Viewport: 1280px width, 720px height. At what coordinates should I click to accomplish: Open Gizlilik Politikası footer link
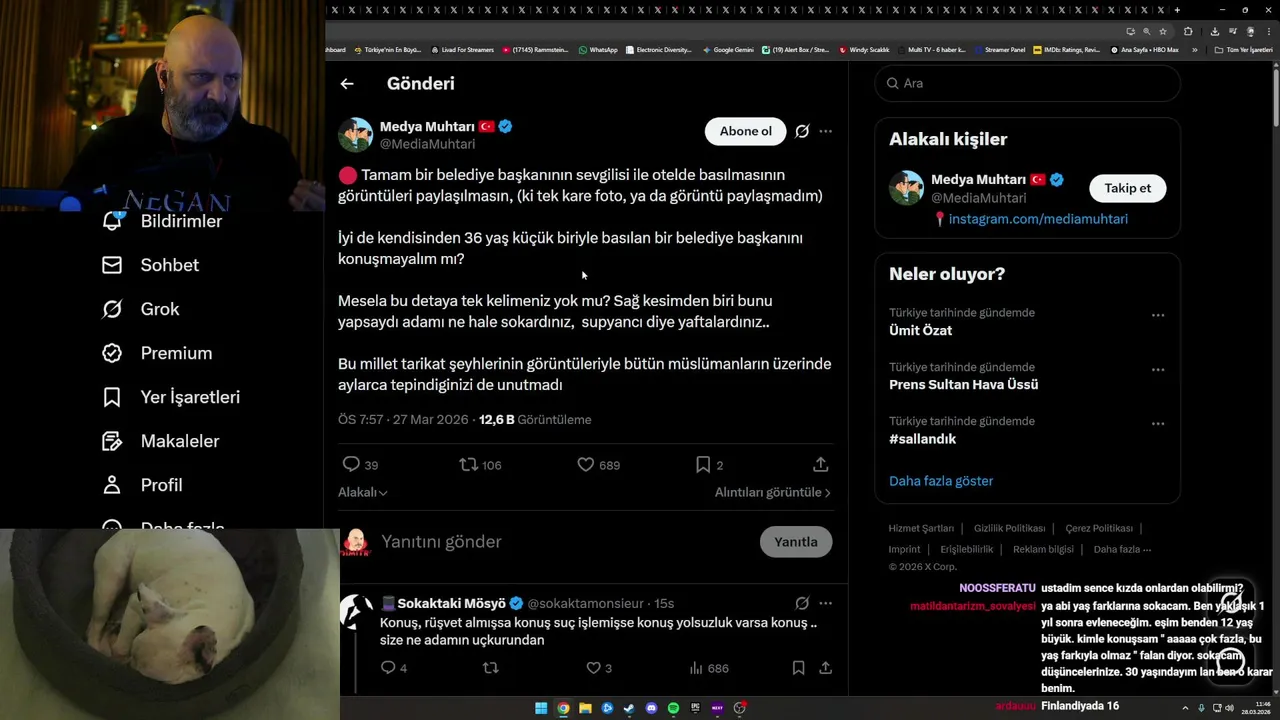tap(1009, 528)
